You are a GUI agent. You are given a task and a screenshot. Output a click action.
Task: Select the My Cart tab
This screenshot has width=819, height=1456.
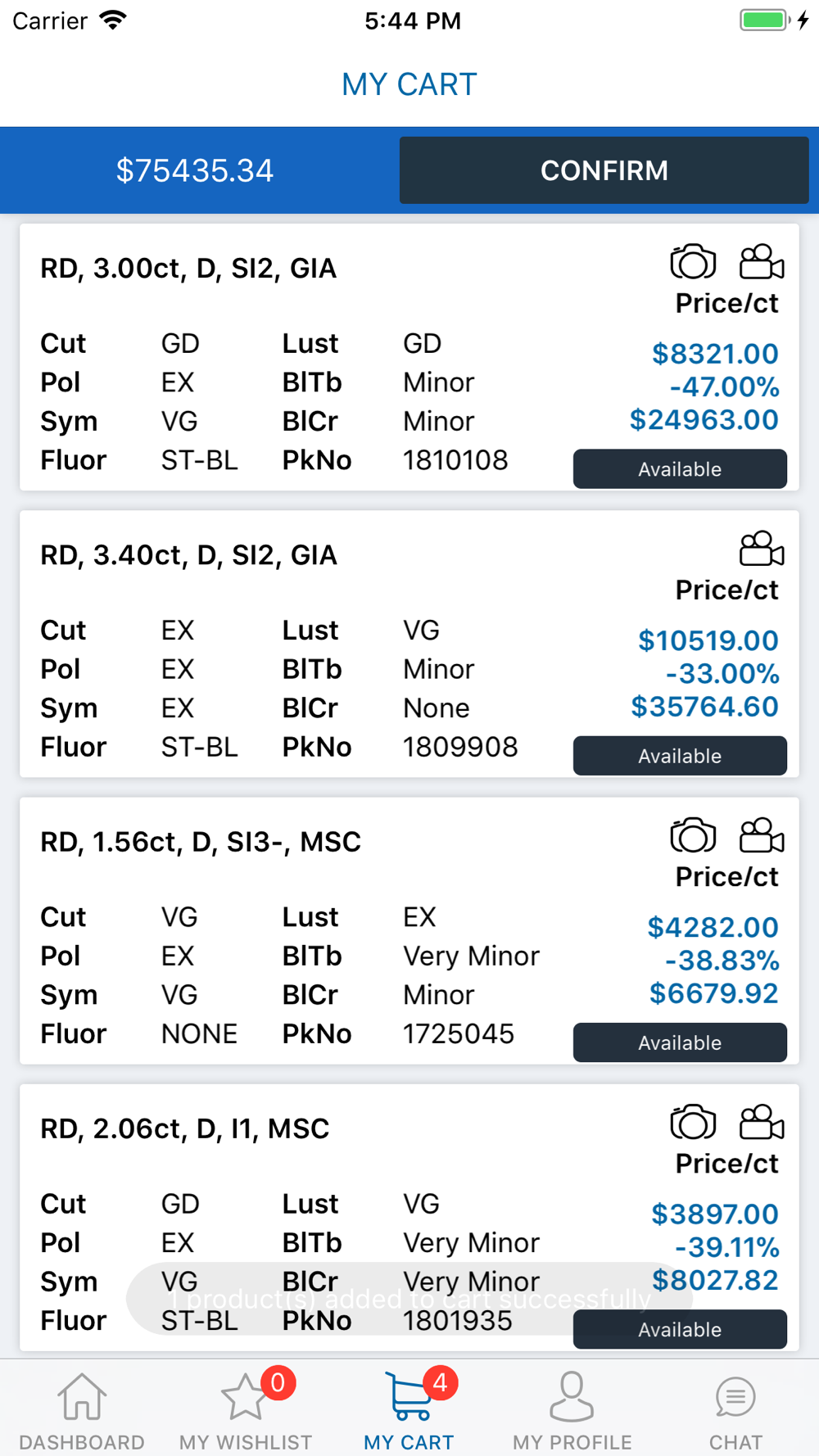pyautogui.click(x=409, y=1410)
